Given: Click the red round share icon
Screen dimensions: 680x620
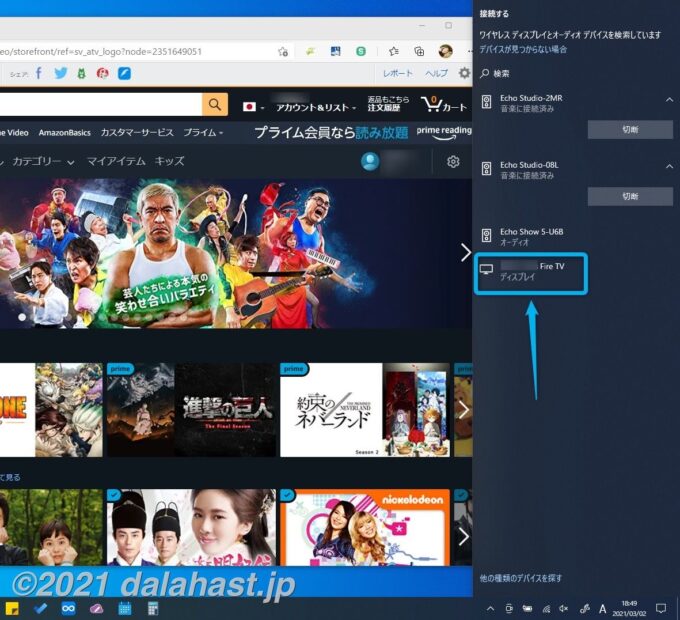Looking at the screenshot, I should click(103, 73).
